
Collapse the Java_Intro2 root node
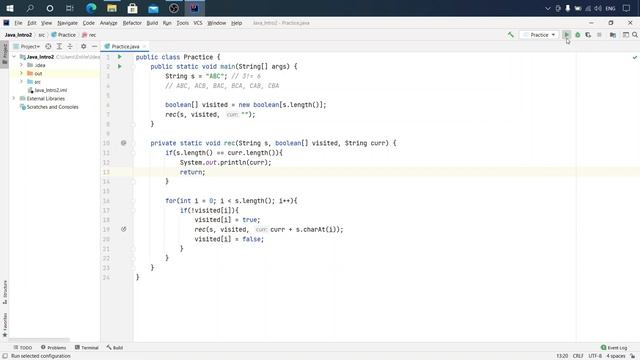pyautogui.click(x=15, y=57)
